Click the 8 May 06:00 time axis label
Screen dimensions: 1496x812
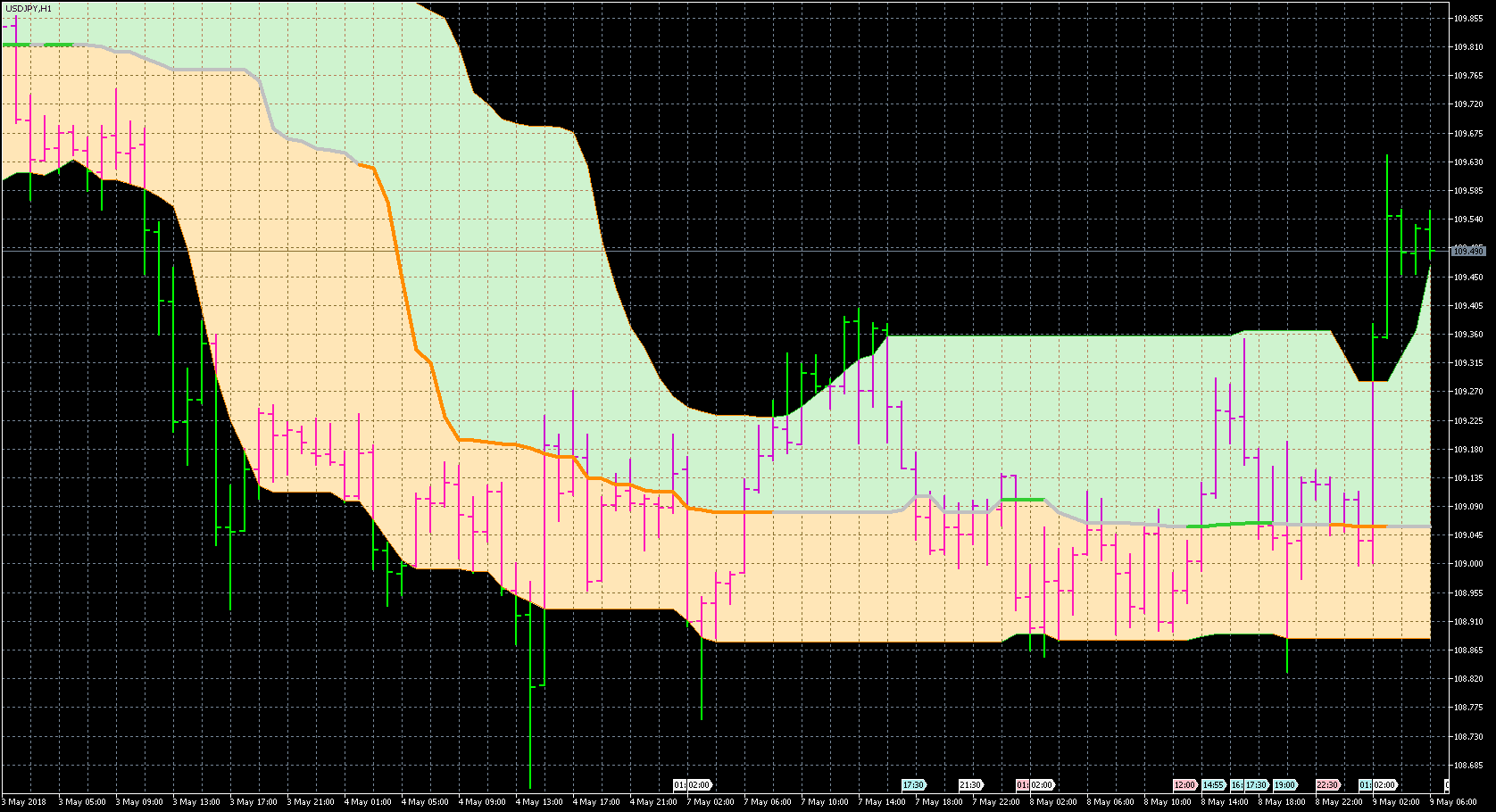1110,802
